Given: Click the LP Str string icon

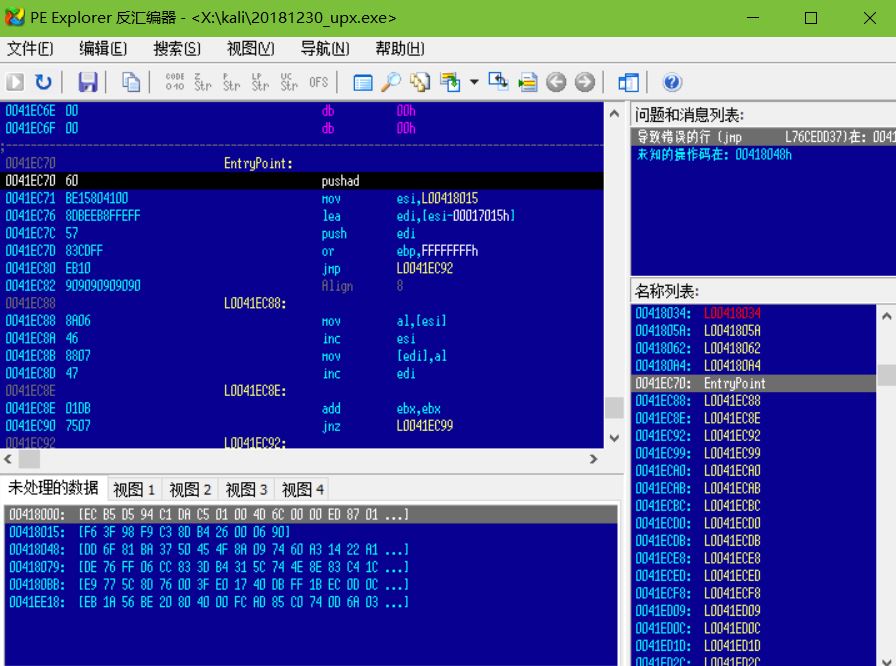Looking at the screenshot, I should (260, 82).
